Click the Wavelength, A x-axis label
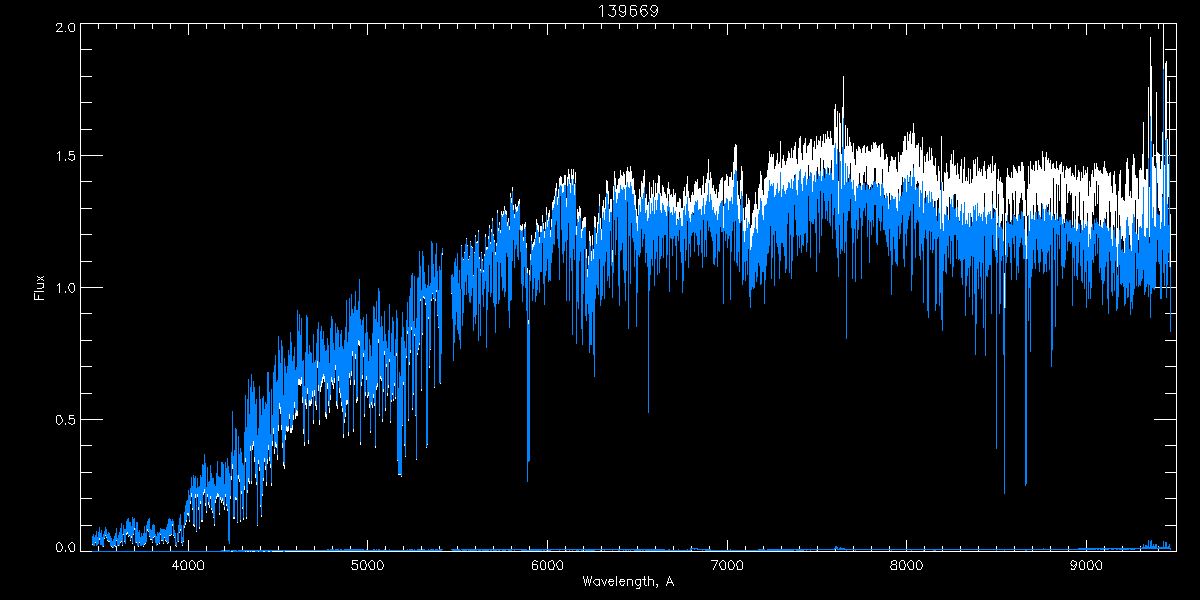Screen dimensions: 1200x600 coord(627,582)
